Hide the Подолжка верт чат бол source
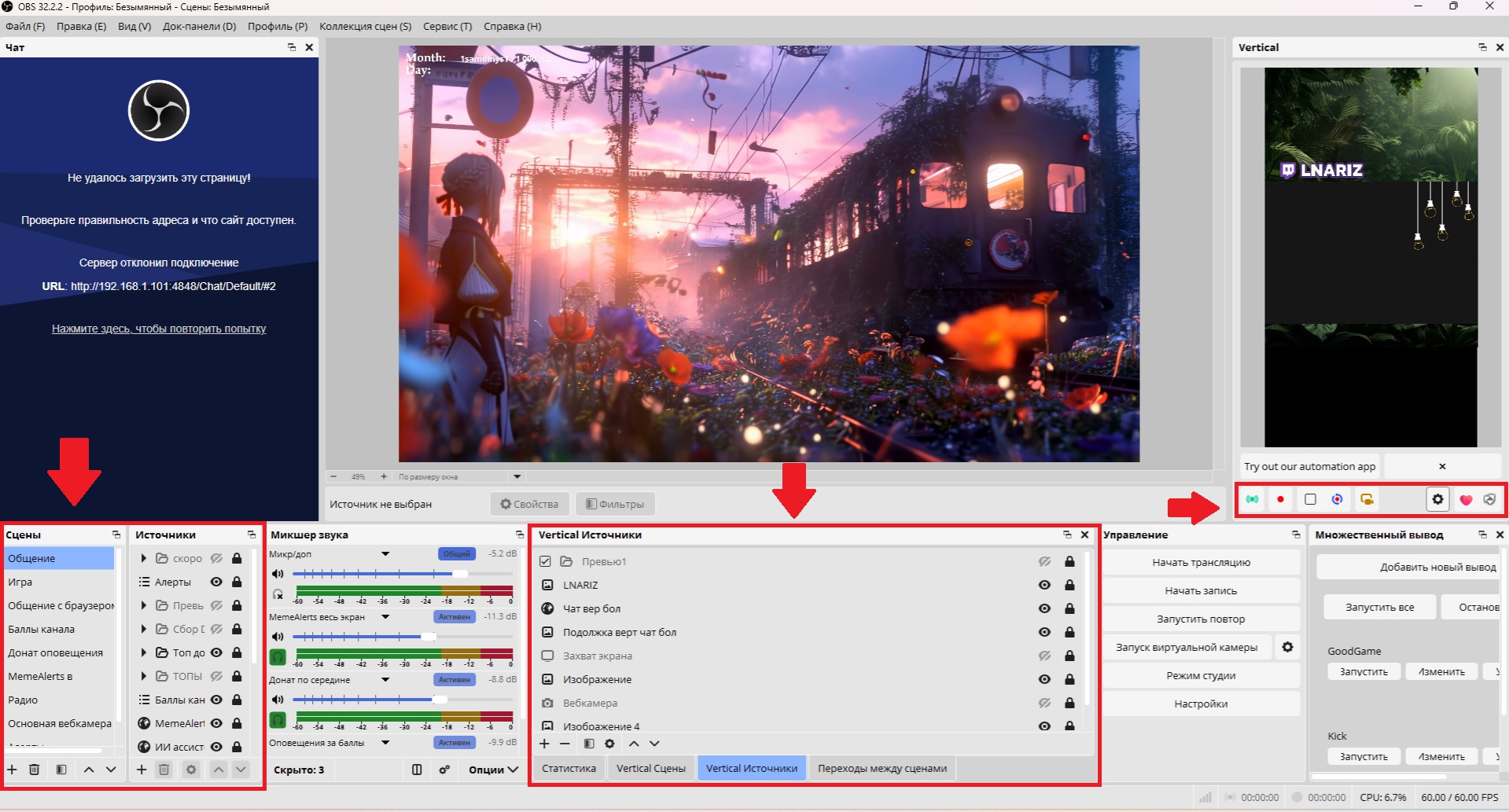This screenshot has height=812, width=1509. coord(1044,632)
